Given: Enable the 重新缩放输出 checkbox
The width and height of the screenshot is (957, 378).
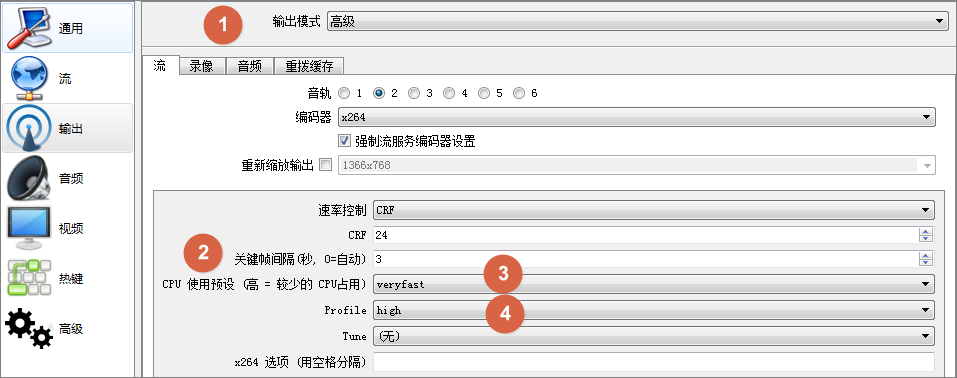Looking at the screenshot, I should click(325, 165).
